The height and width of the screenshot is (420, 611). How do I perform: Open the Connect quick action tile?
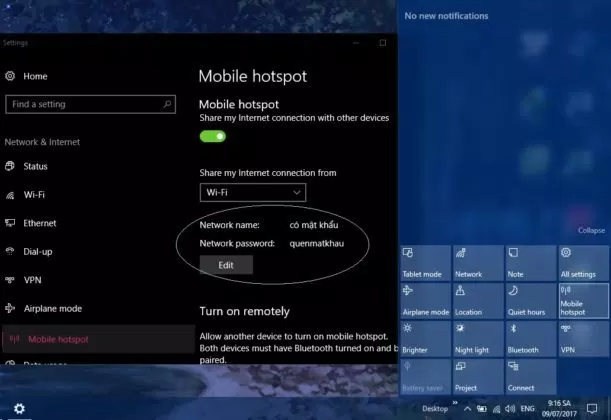coord(531,376)
